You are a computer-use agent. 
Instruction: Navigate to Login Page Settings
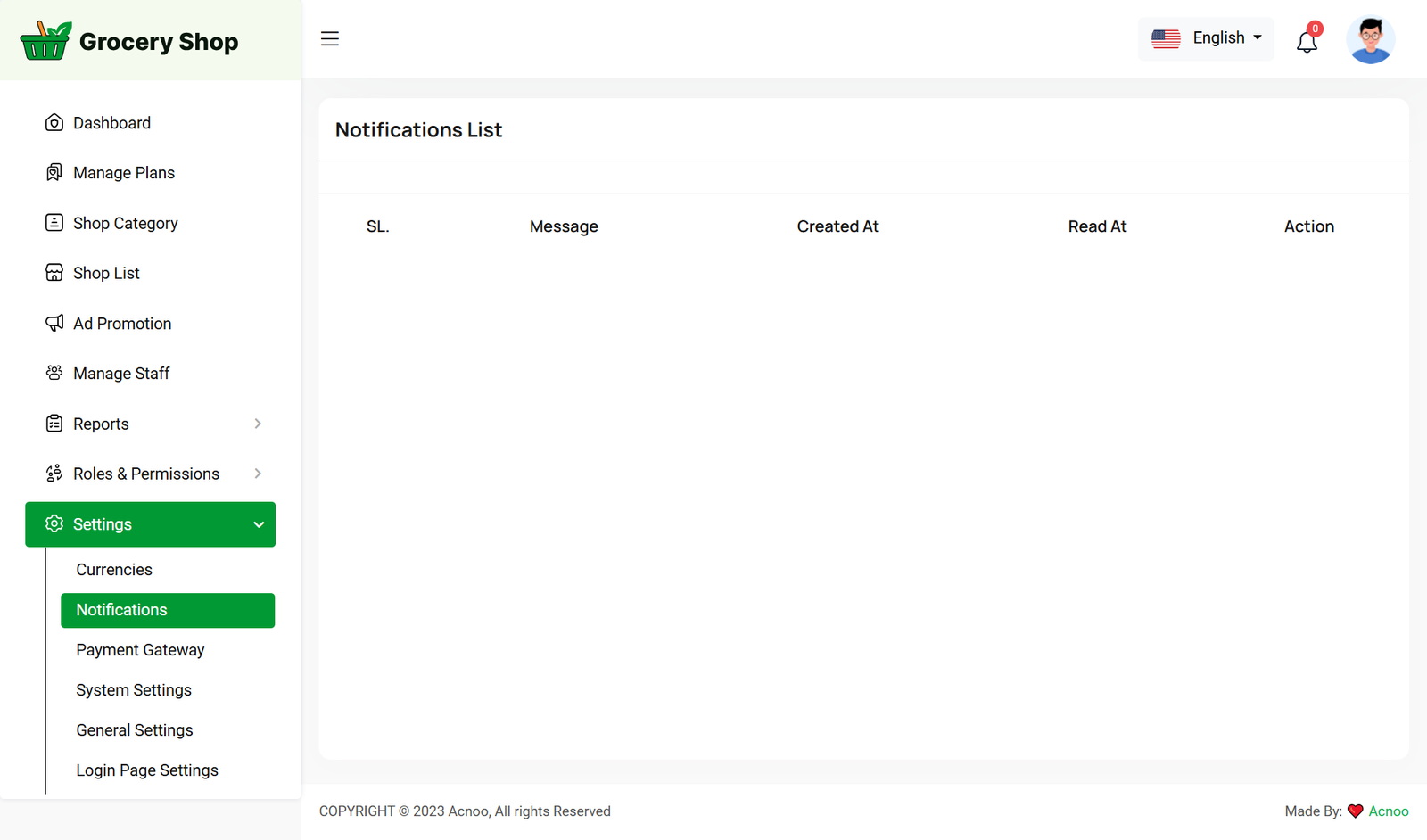click(147, 770)
